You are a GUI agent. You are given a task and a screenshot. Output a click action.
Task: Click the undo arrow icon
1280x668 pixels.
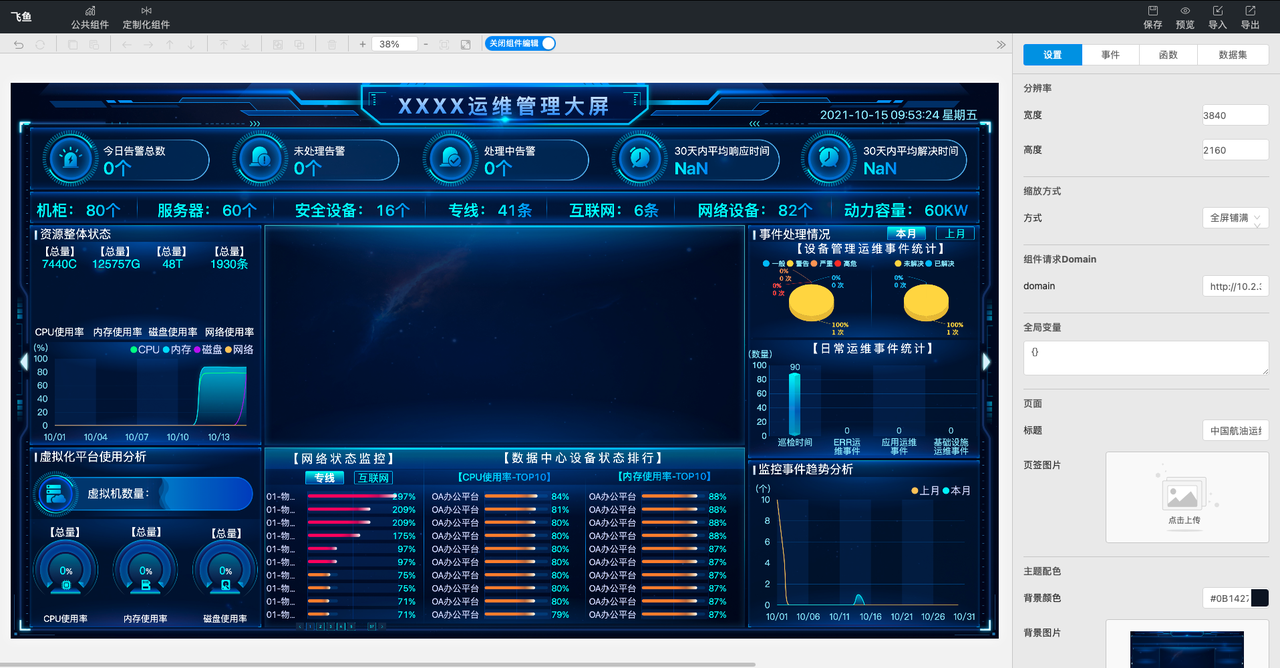point(18,44)
